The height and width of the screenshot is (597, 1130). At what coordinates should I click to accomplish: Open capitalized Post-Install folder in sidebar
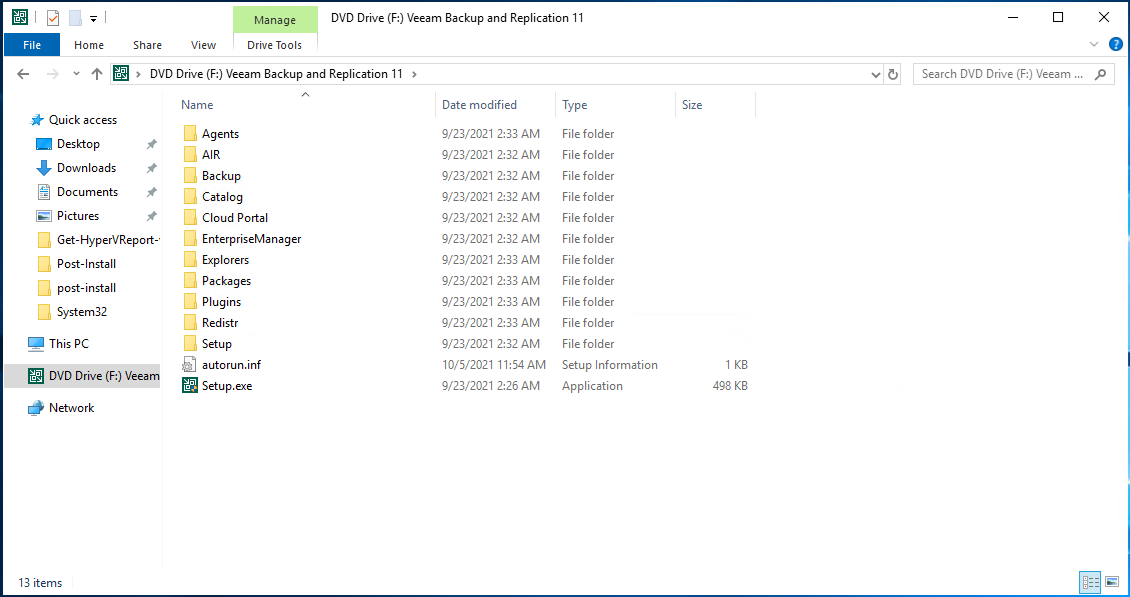point(86,264)
